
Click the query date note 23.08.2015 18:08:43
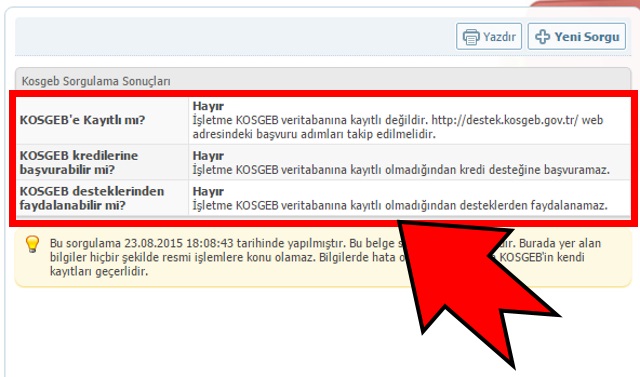pos(179,243)
